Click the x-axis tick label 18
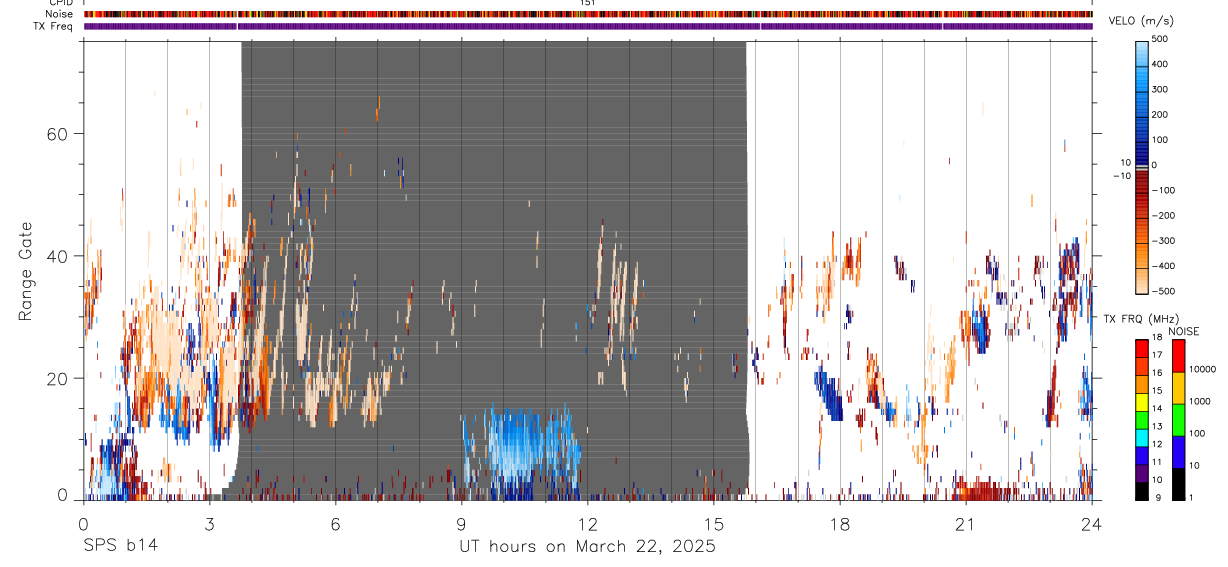Viewport: 1228px width, 567px height. 839,524
